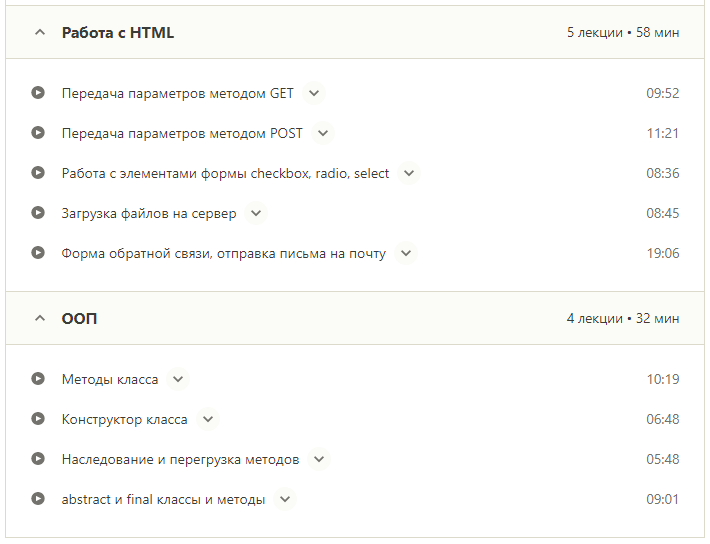The height and width of the screenshot is (544, 710).
Task: Select the "Методы класса" lecture title
Action: 110,379
